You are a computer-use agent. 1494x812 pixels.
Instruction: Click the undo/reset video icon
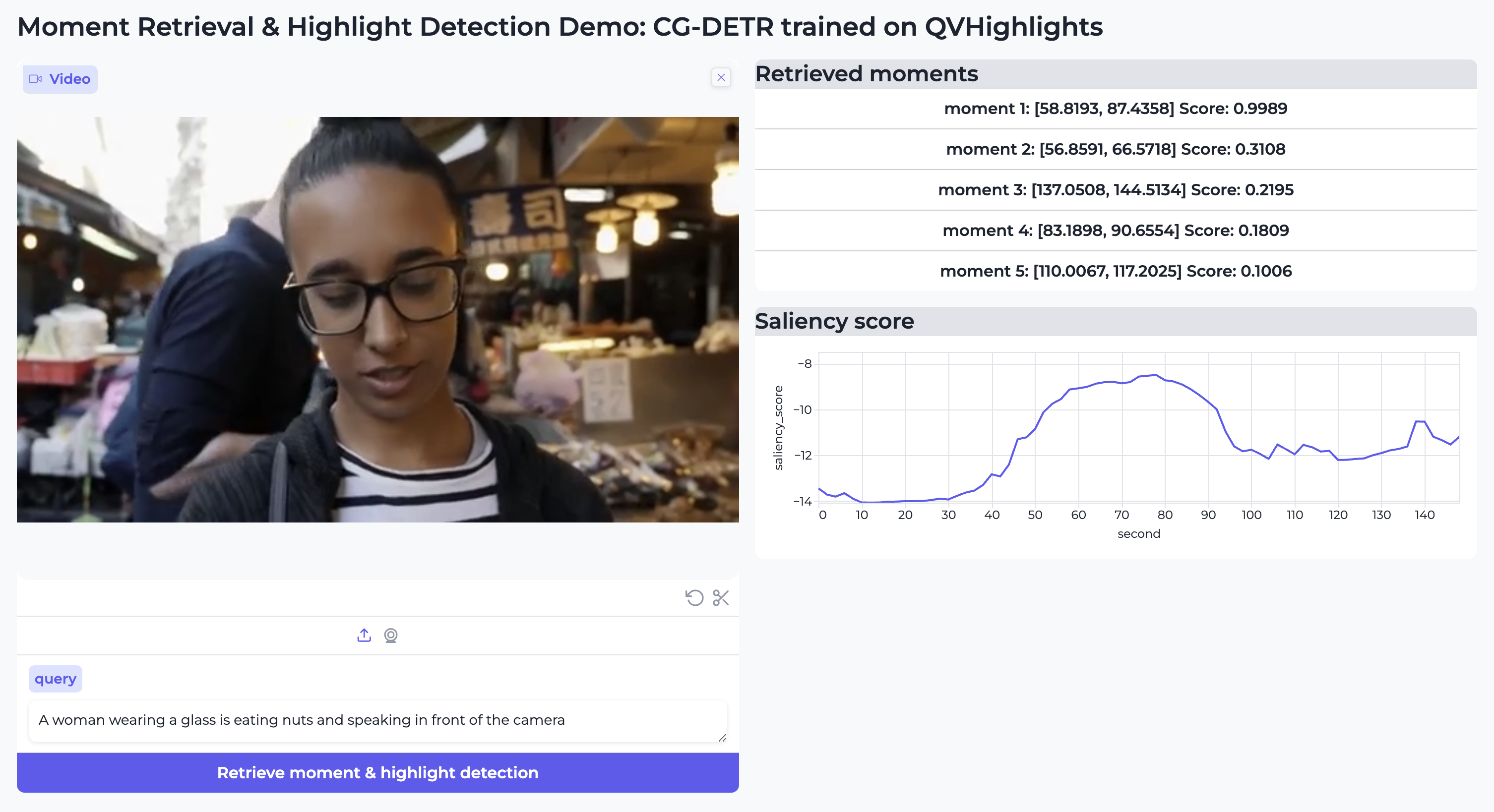[694, 597]
